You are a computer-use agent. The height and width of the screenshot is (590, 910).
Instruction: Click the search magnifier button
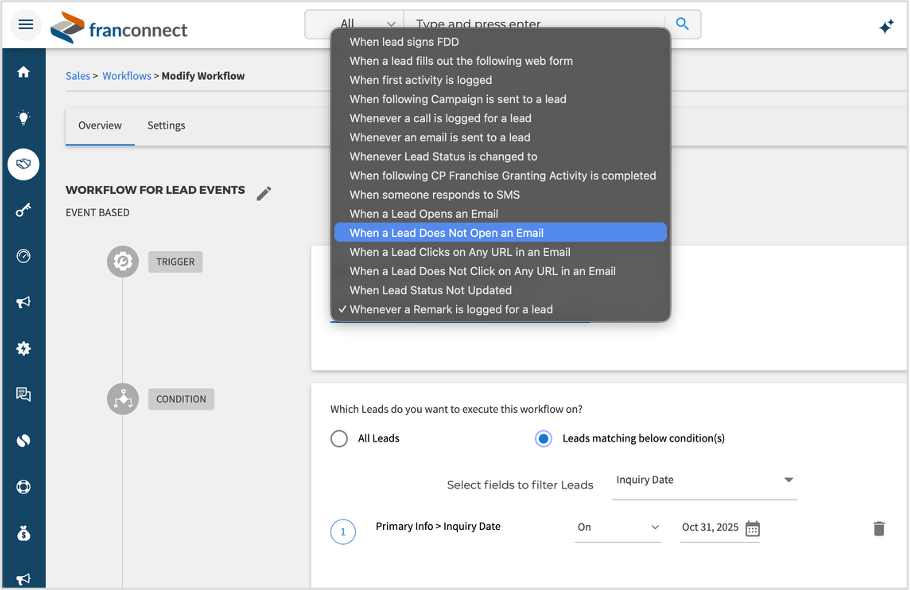coord(683,24)
